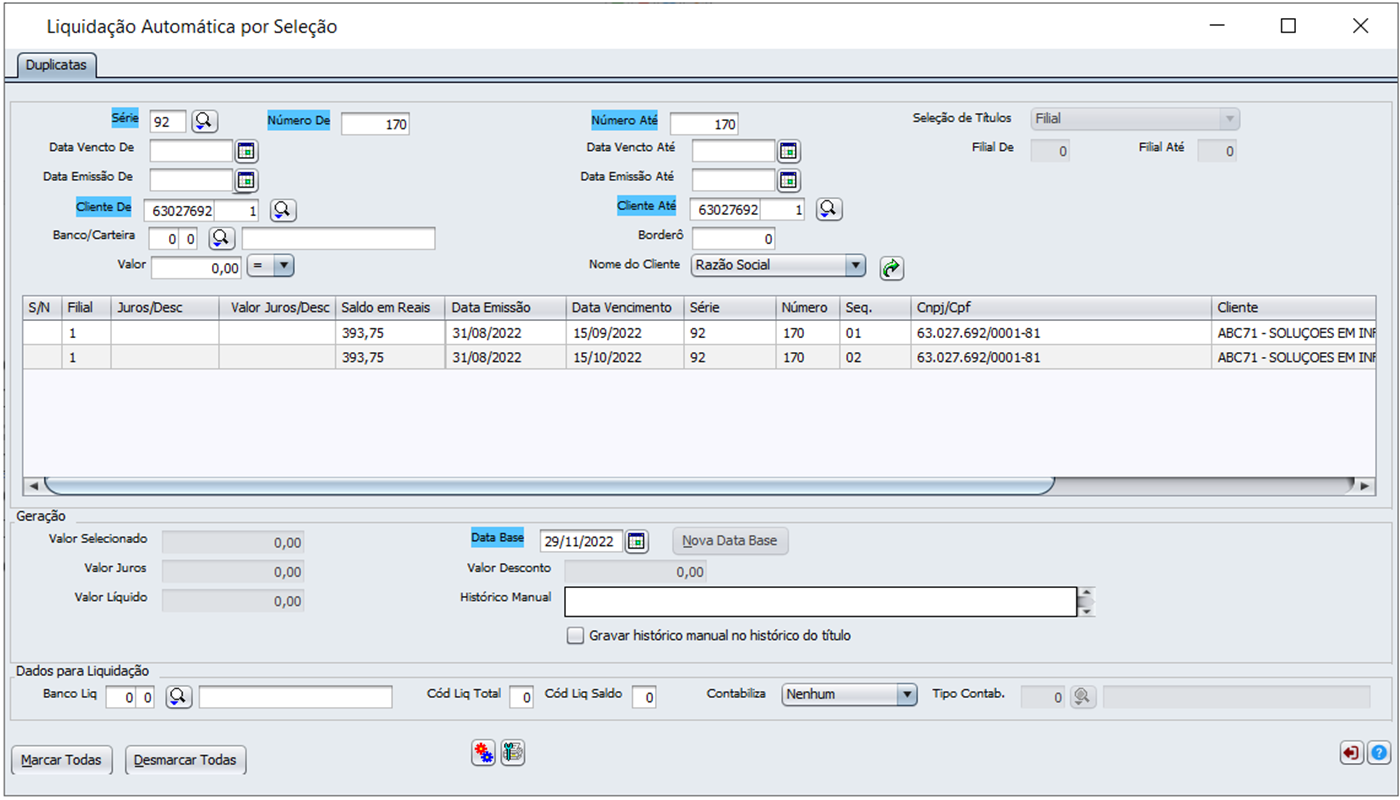The image size is (1400, 800).
Task: Search Cliente De with magnifier icon
Action: (283, 210)
